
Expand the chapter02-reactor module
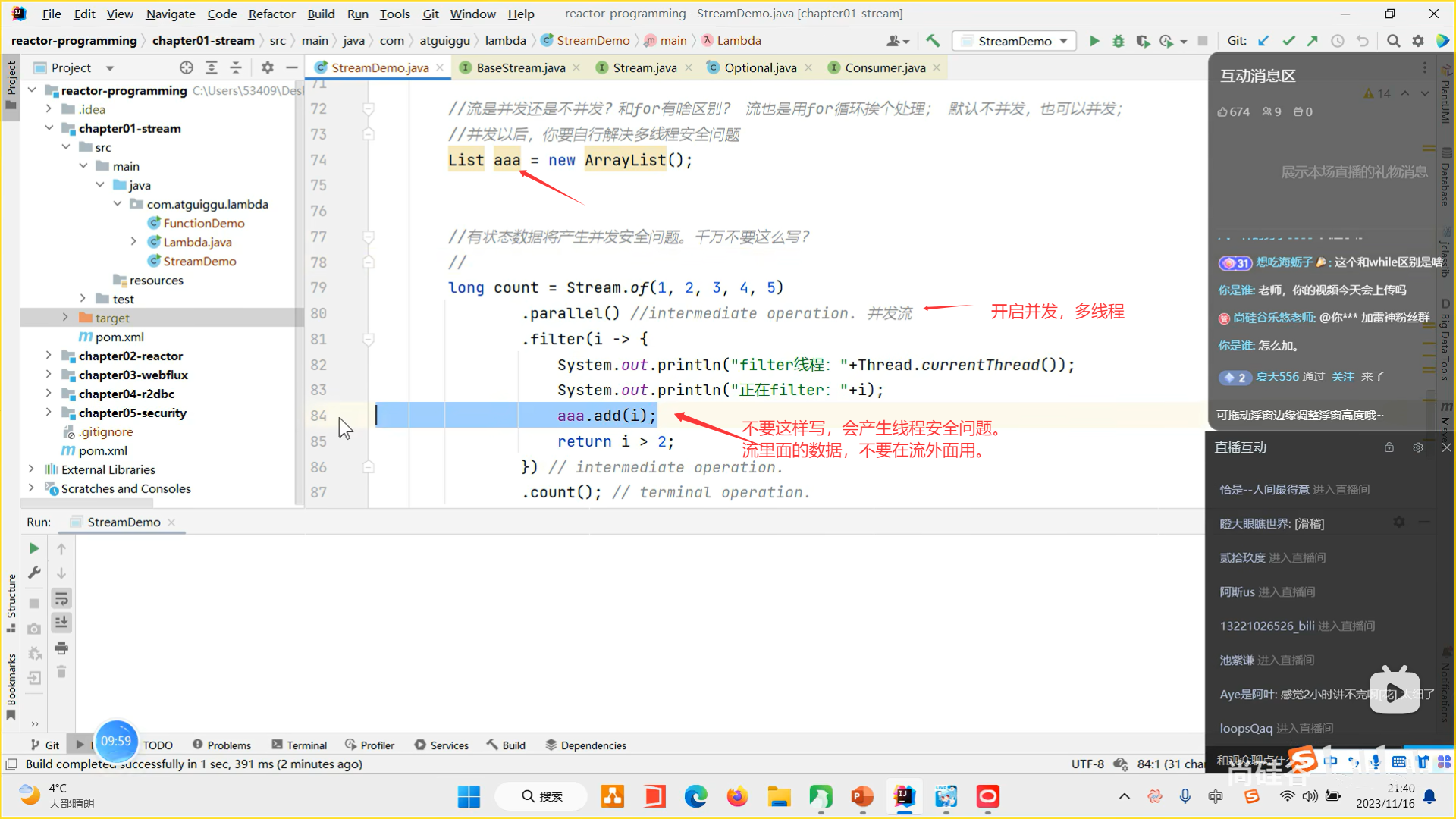(49, 356)
